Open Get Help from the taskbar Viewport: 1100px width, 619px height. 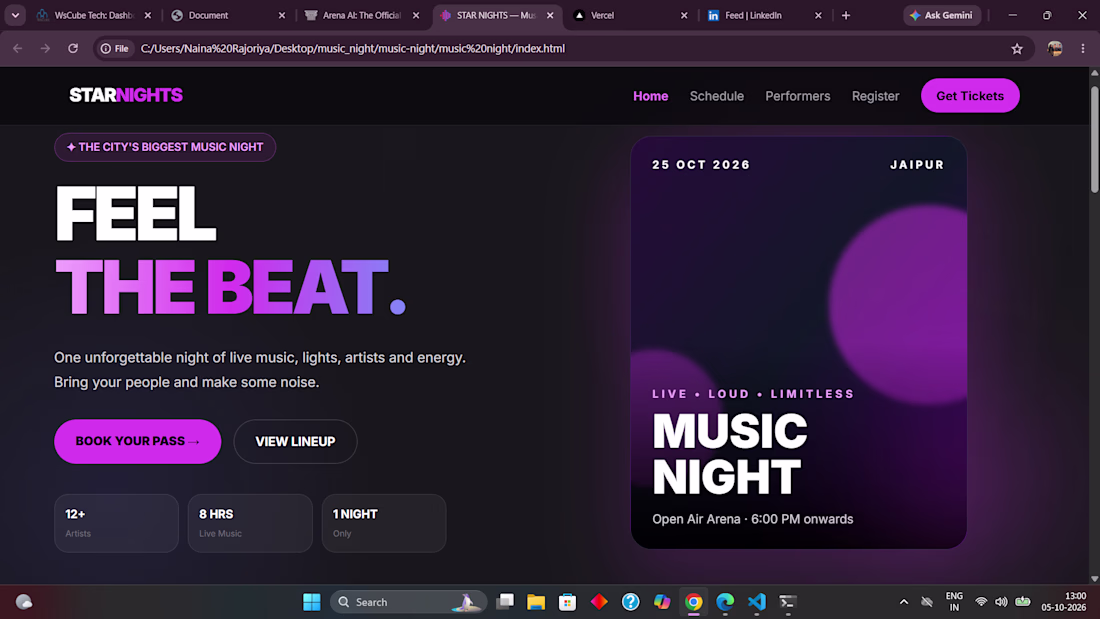(x=631, y=601)
